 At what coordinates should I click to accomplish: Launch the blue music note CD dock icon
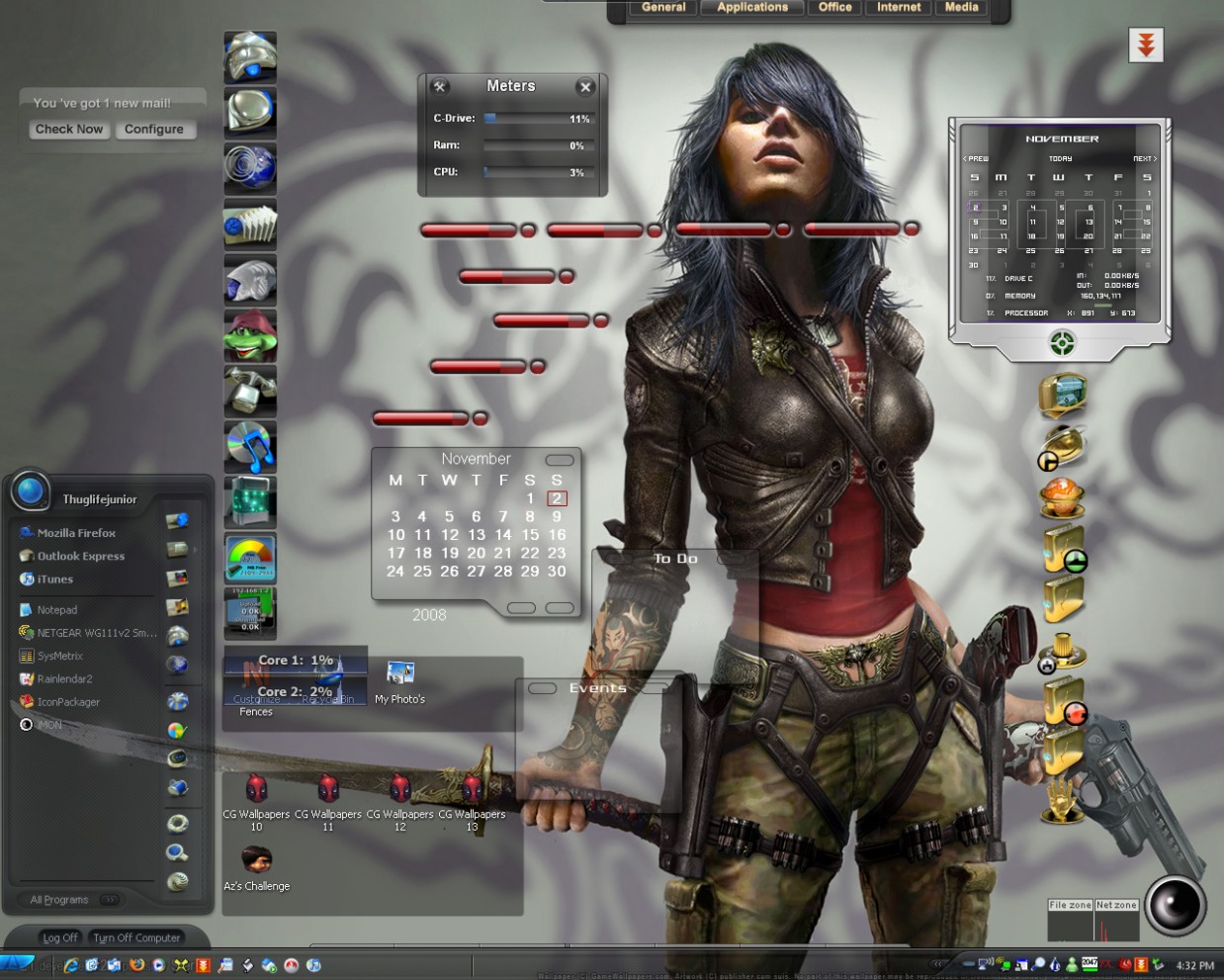point(250,446)
